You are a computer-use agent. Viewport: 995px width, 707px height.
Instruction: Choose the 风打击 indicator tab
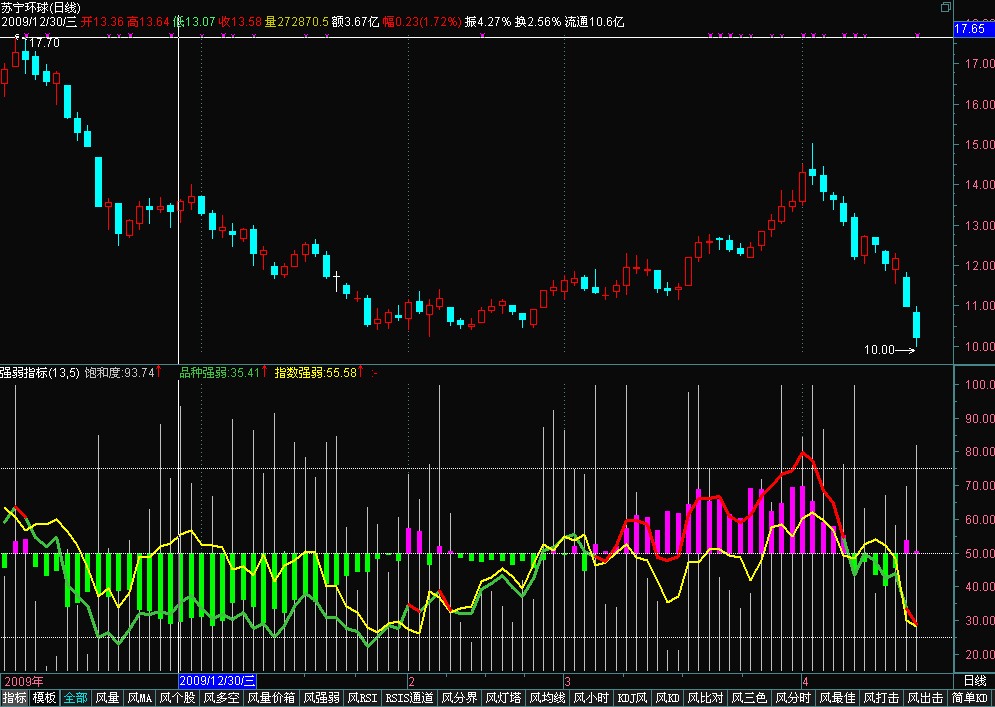(x=881, y=698)
